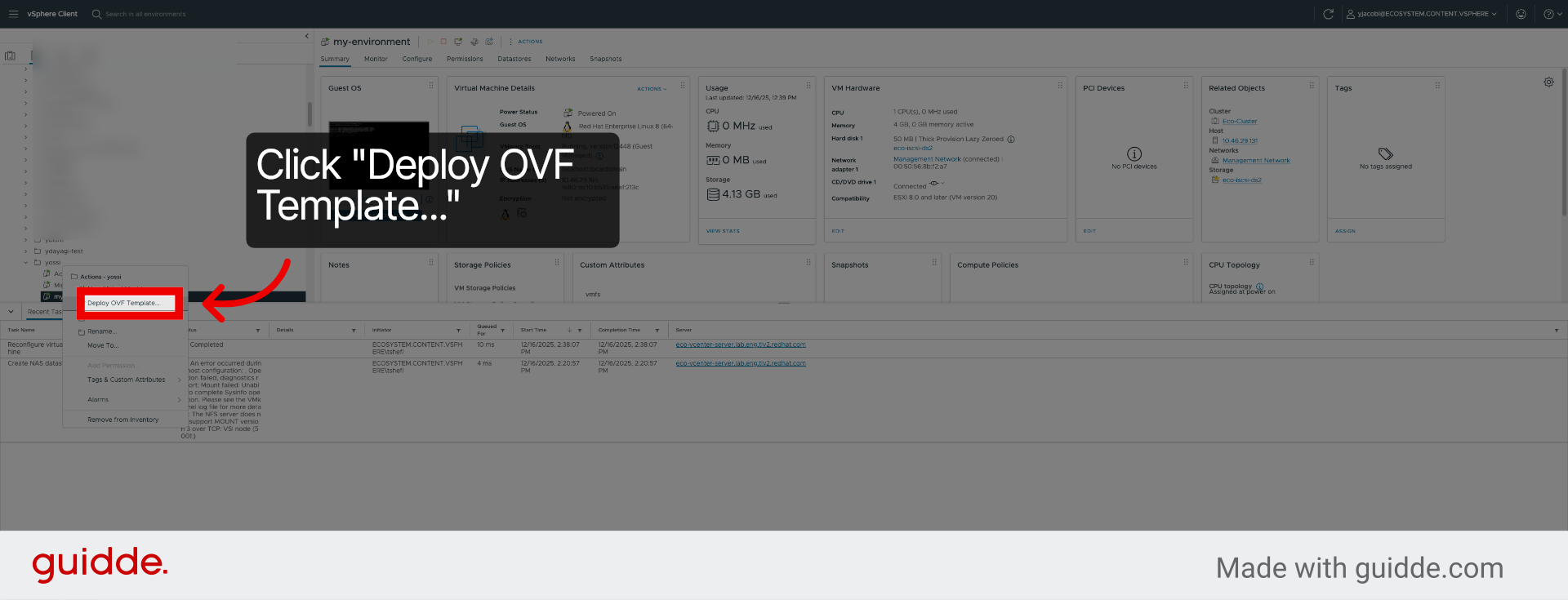This screenshot has width=1568, height=600.
Task: Click the Power On play icon
Action: pos(430,42)
